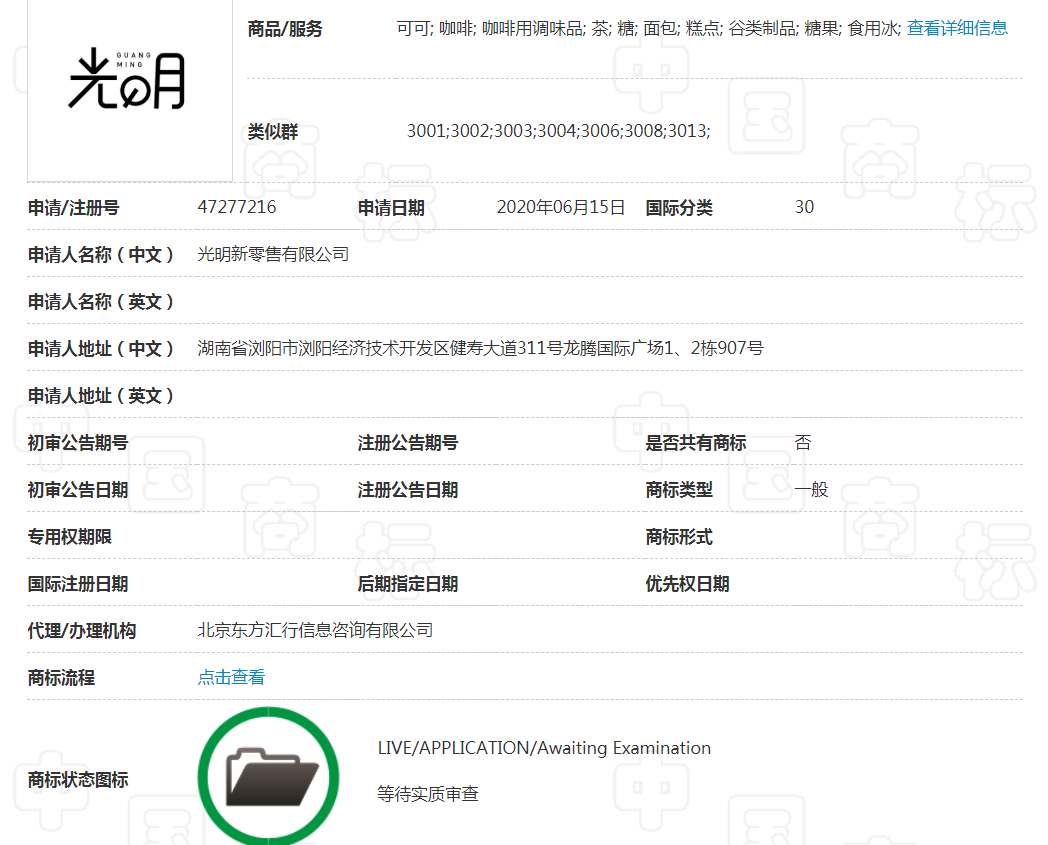Click the agency name 北京东方汇行信息咨询有限公司

[x=315, y=630]
